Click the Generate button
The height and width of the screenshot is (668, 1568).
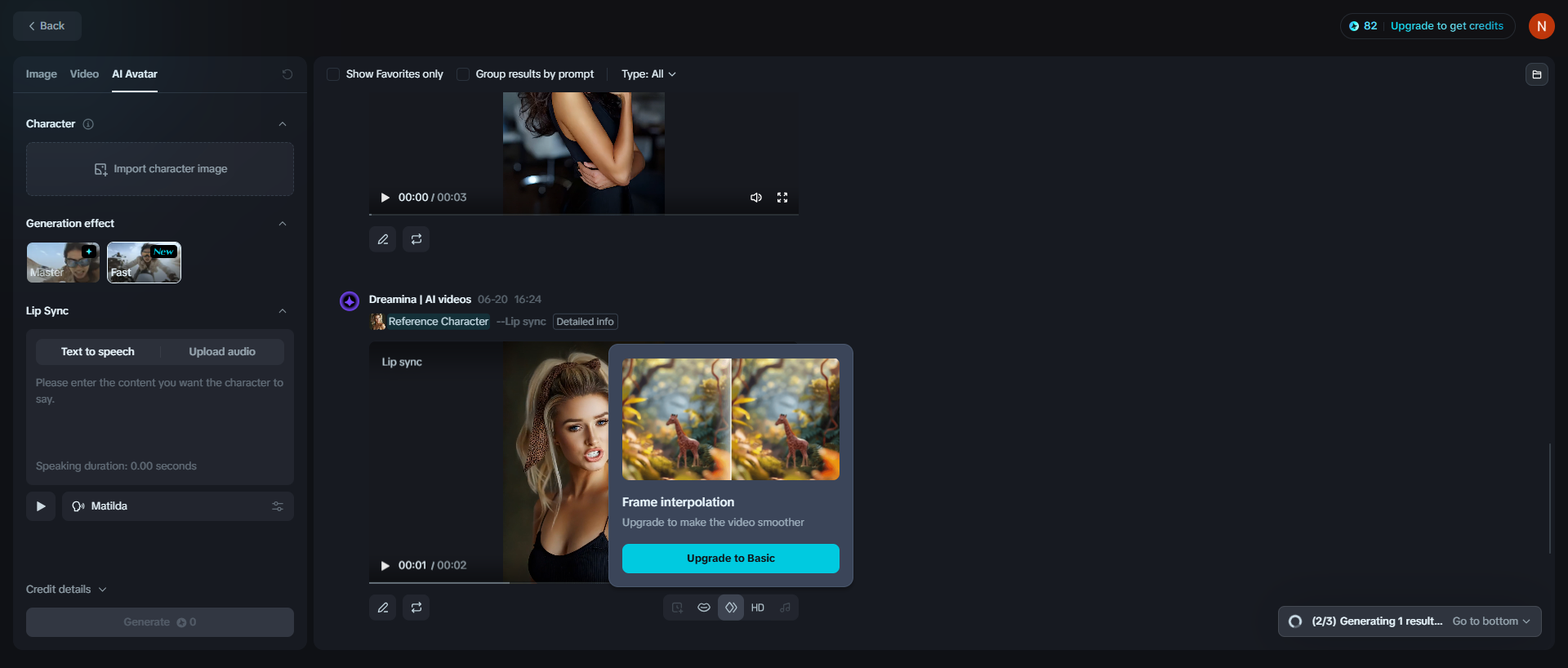tap(160, 622)
